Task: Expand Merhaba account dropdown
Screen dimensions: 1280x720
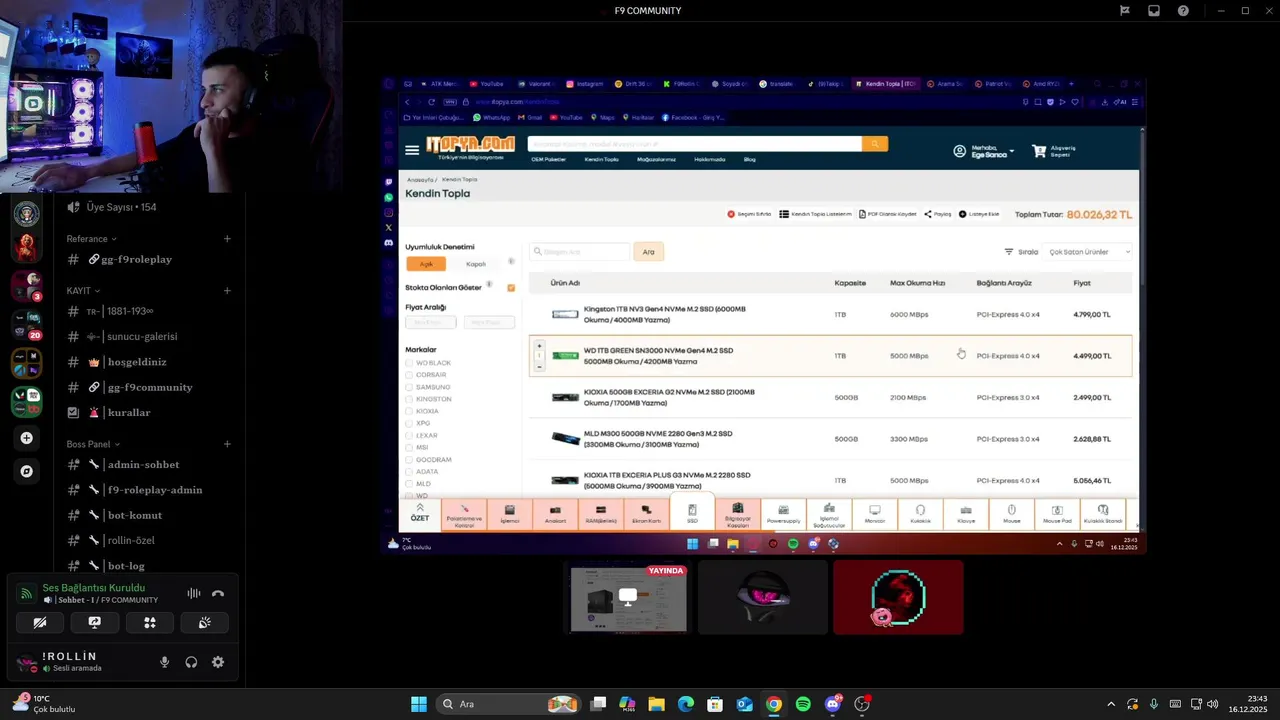Action: pyautogui.click(x=985, y=151)
